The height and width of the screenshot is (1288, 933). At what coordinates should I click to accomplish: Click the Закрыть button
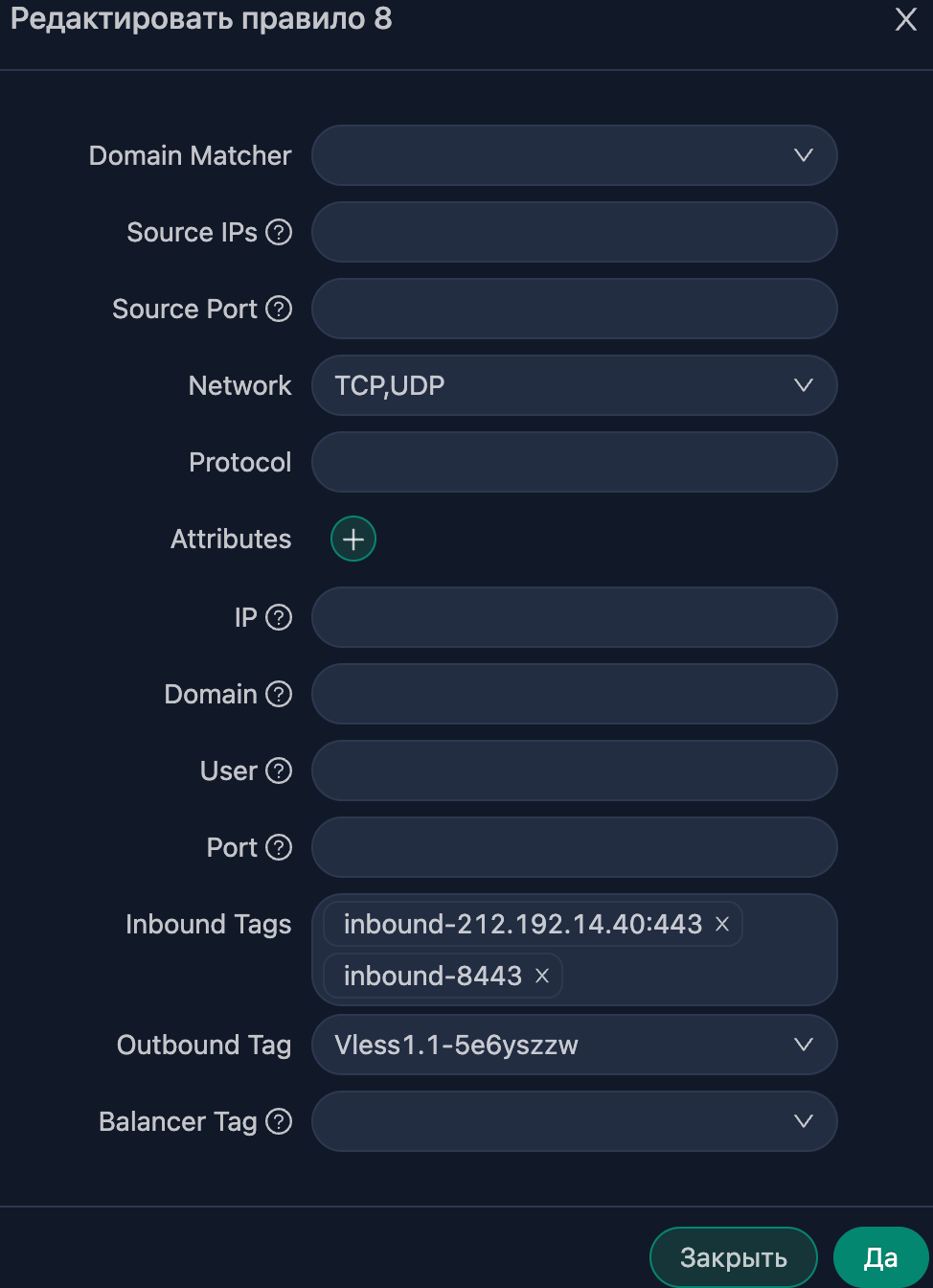point(734,1257)
